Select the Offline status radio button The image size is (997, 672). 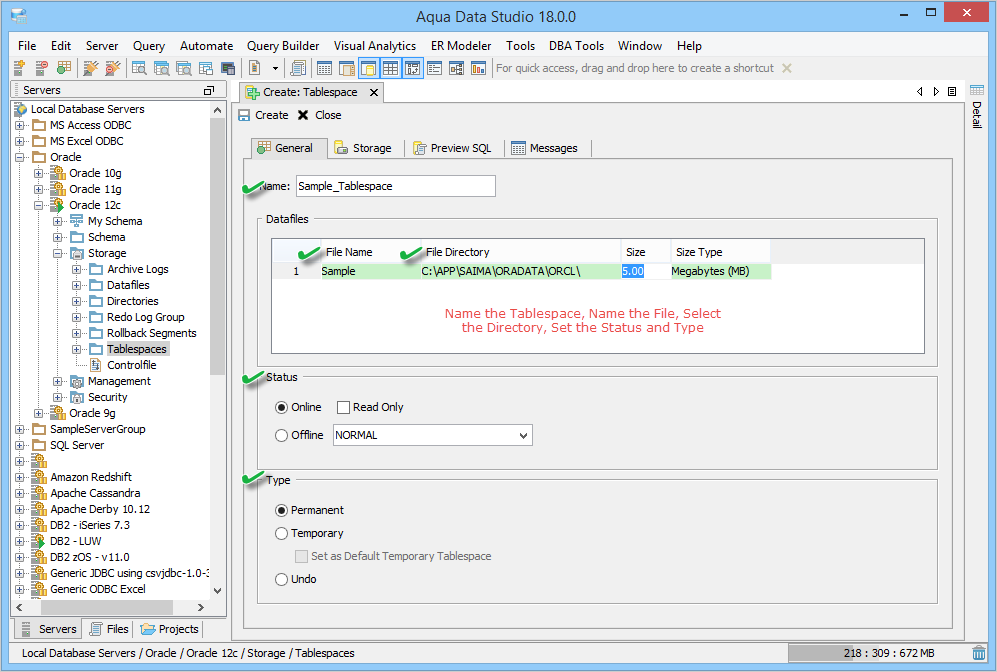[x=281, y=435]
